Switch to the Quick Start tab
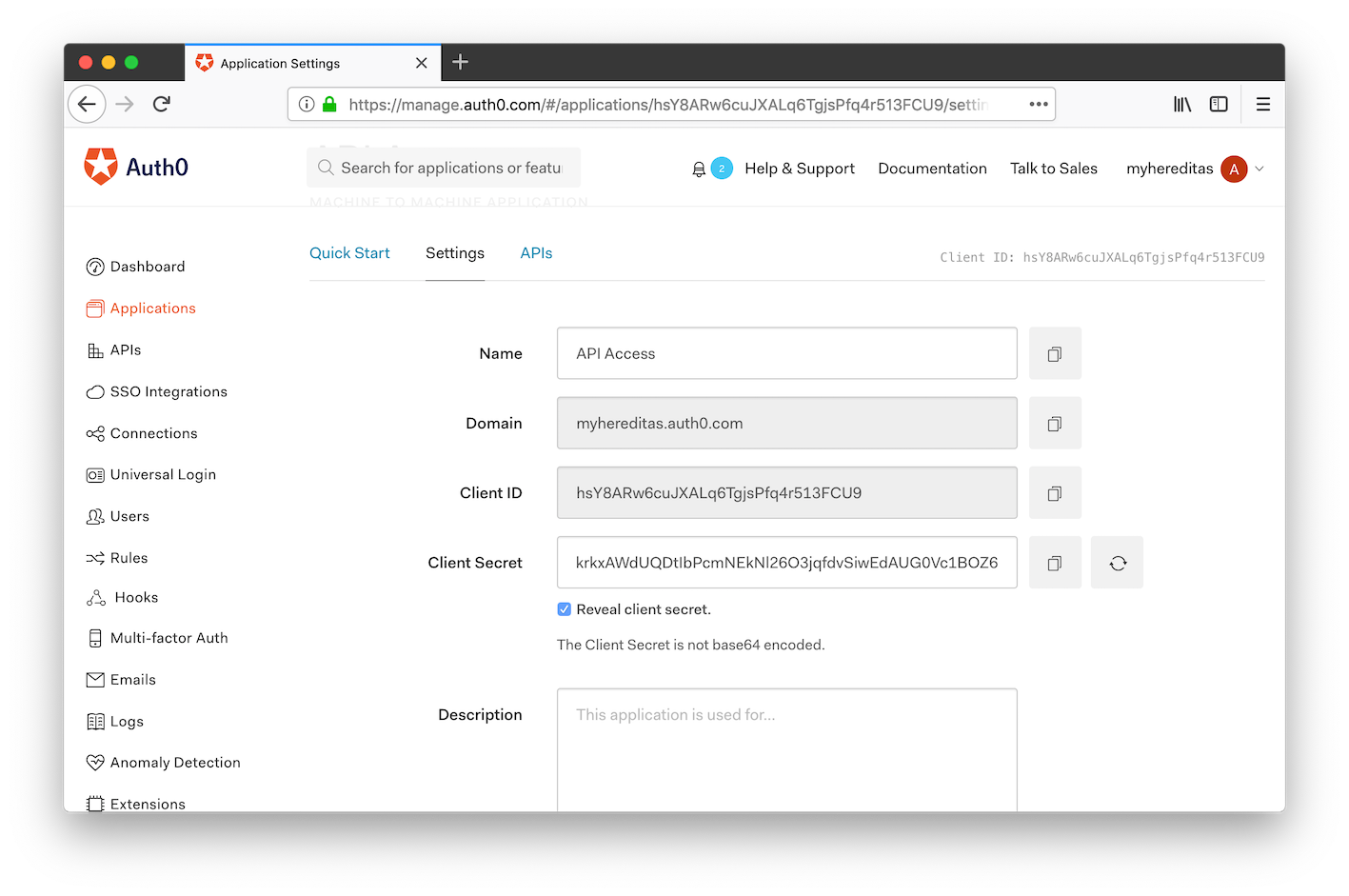This screenshot has height=896, width=1349. (x=349, y=253)
